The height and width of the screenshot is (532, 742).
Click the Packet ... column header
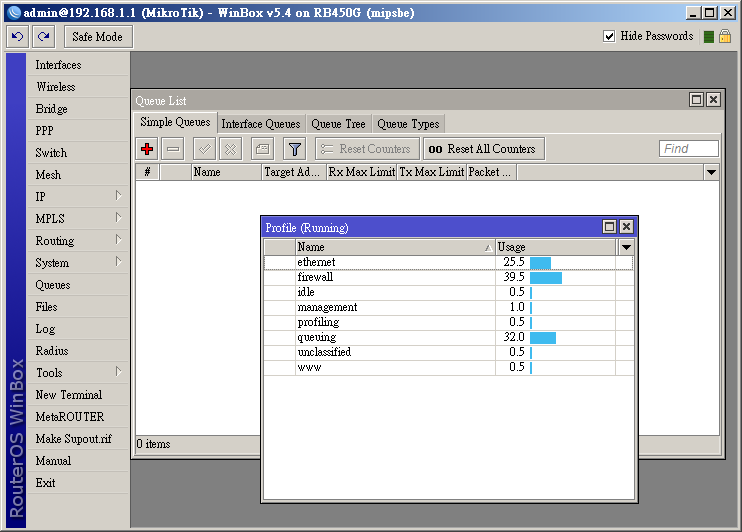[x=491, y=172]
